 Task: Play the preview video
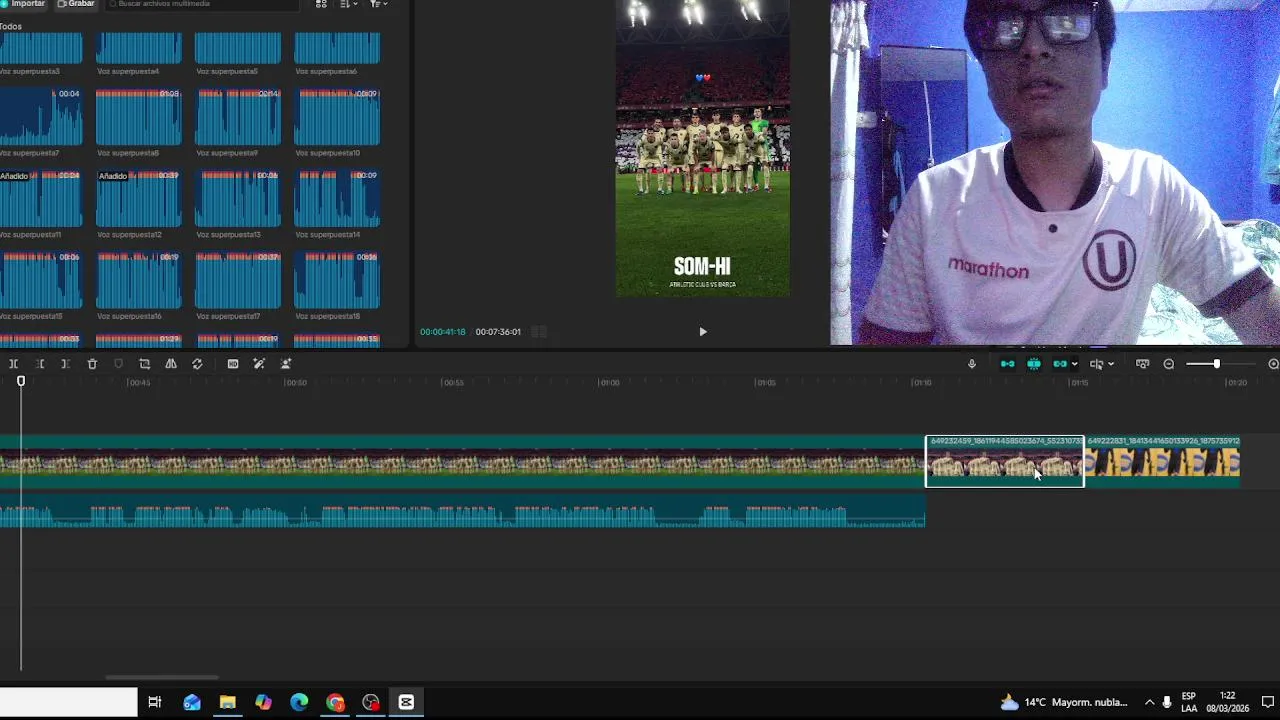[702, 332]
